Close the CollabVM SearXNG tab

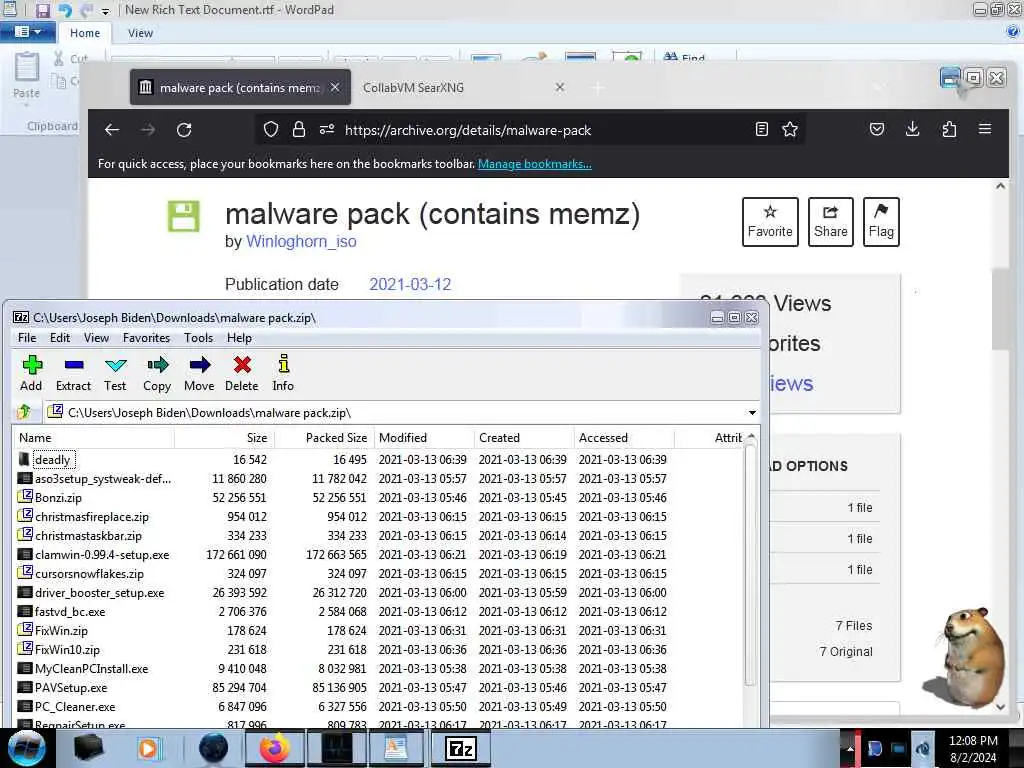tap(560, 87)
